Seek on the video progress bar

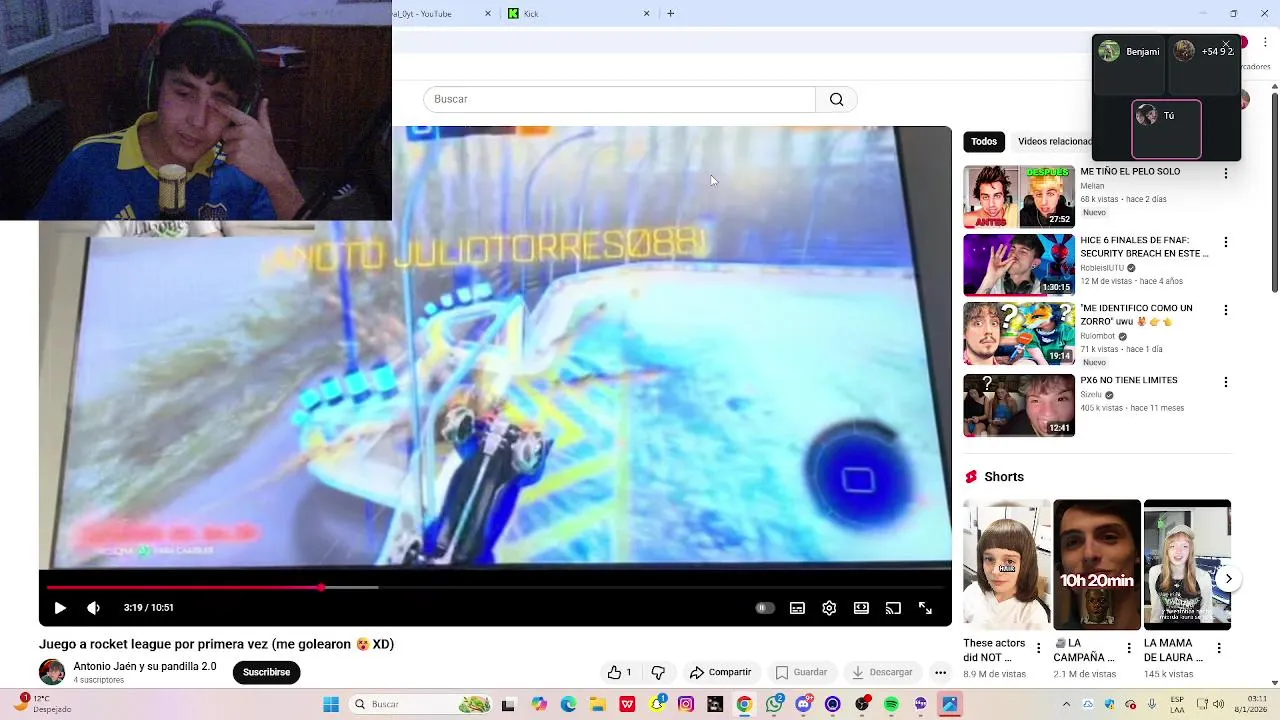[495, 587]
